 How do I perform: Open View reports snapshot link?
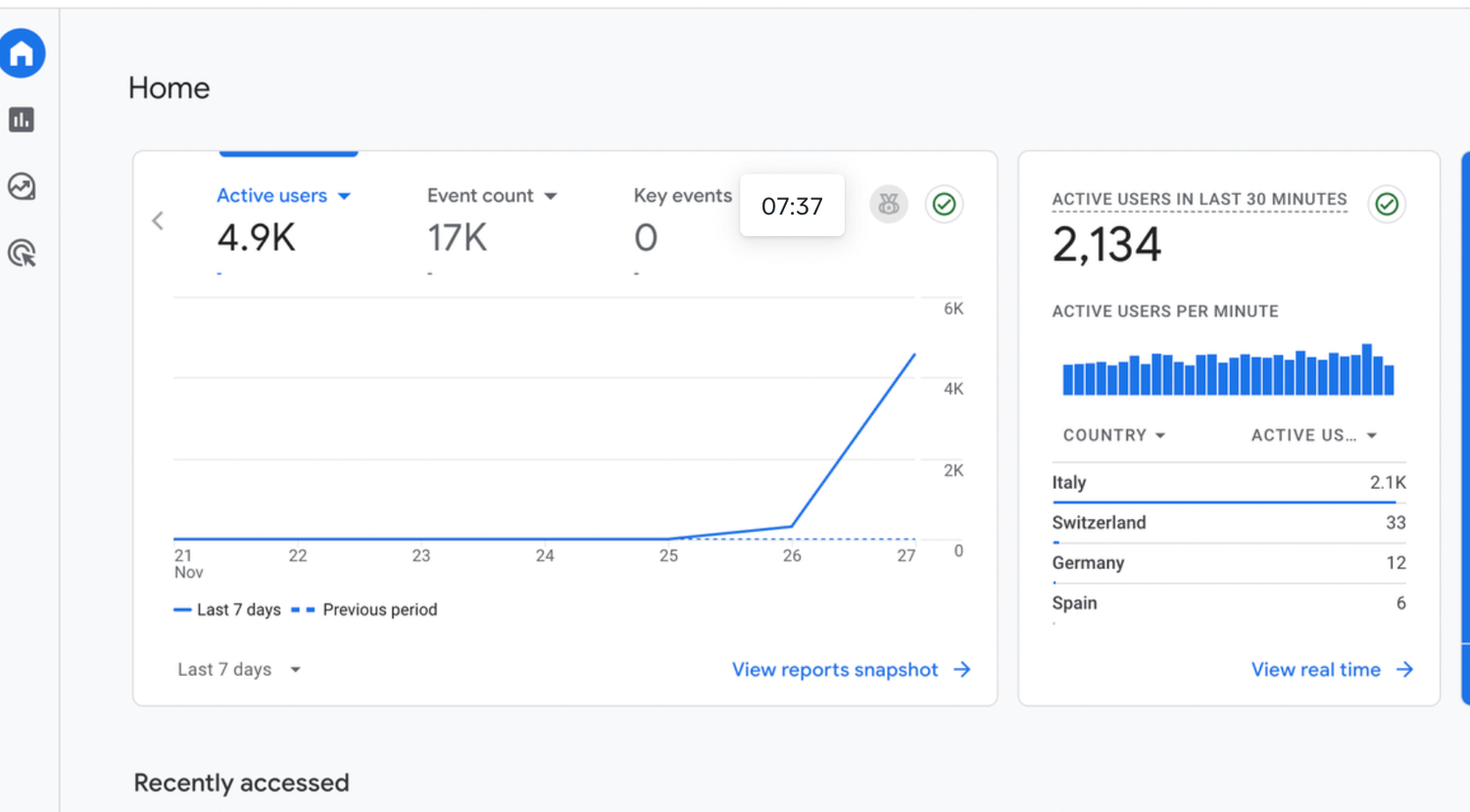coord(835,669)
